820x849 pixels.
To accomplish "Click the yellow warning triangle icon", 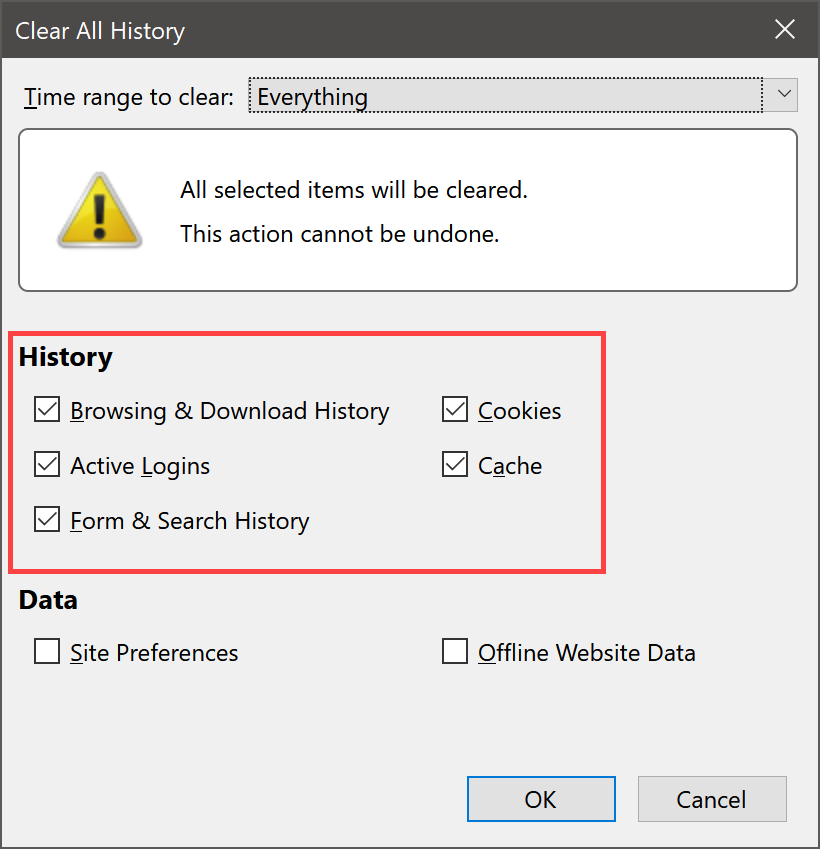I will tap(99, 210).
